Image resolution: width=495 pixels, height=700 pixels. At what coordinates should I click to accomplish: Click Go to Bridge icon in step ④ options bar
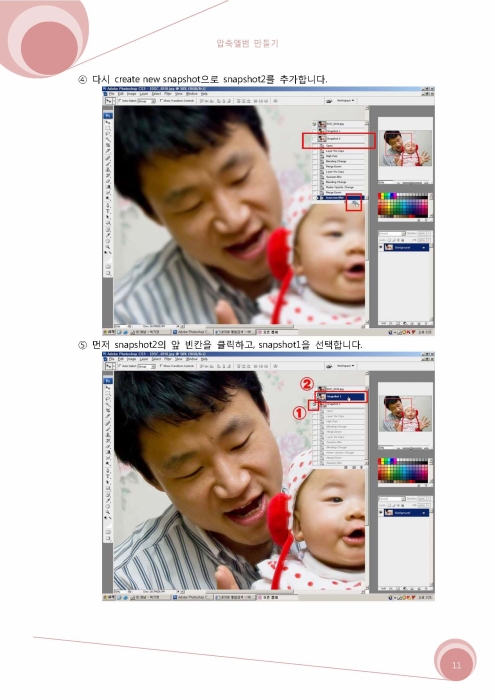point(329,101)
